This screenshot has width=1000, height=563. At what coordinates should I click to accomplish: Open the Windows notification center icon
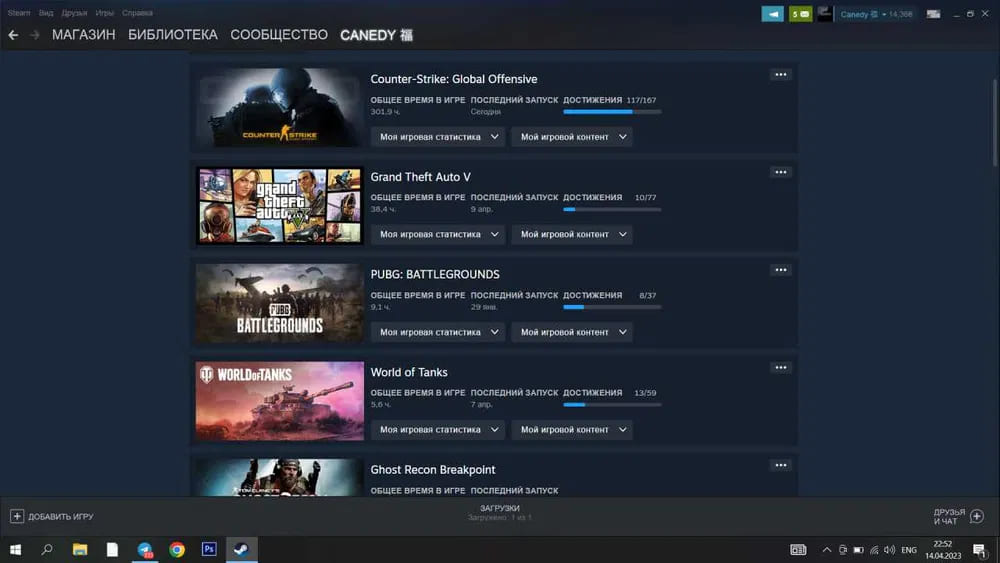pos(980,550)
